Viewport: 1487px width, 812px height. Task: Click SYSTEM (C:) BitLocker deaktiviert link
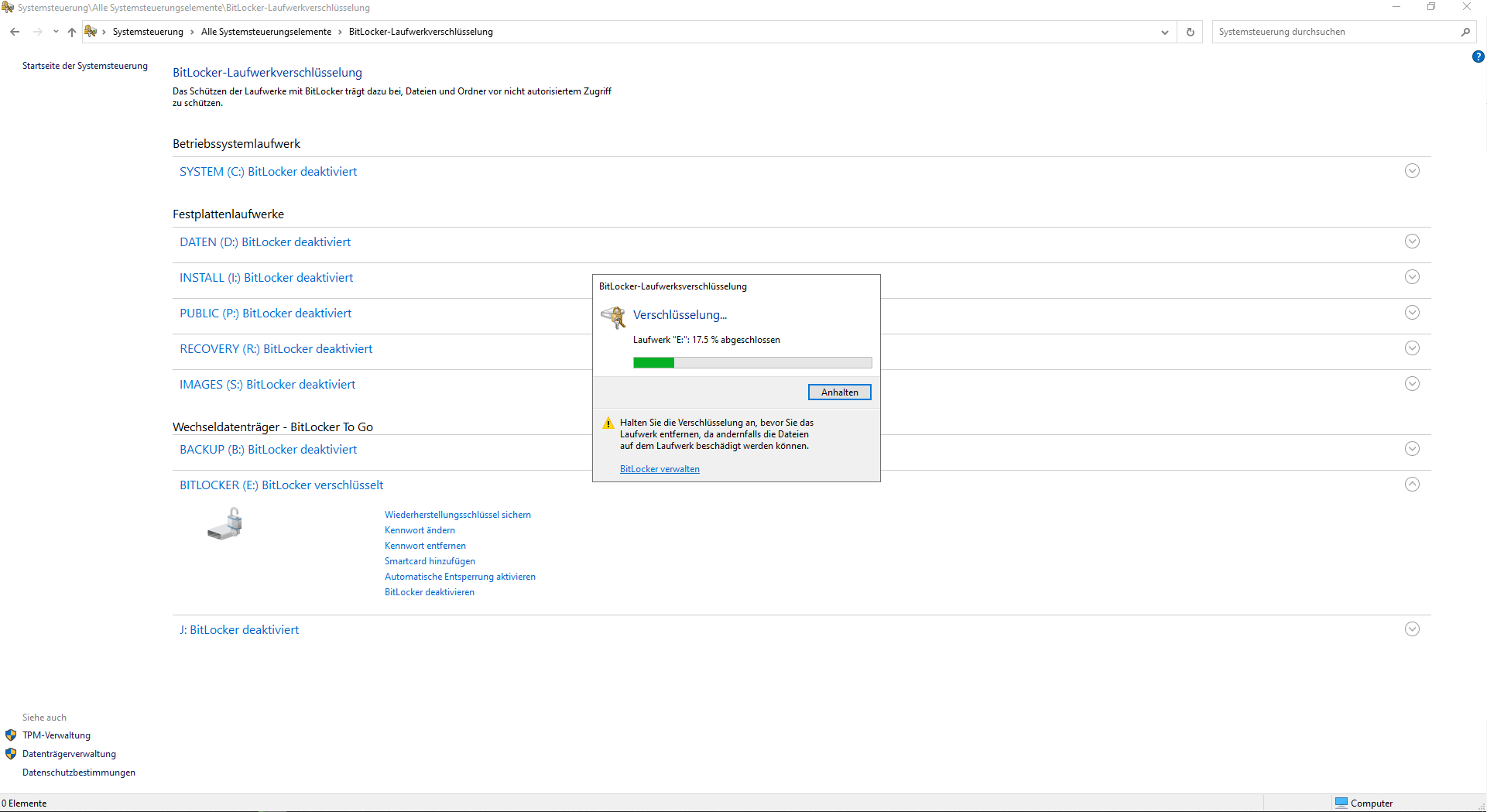click(268, 172)
